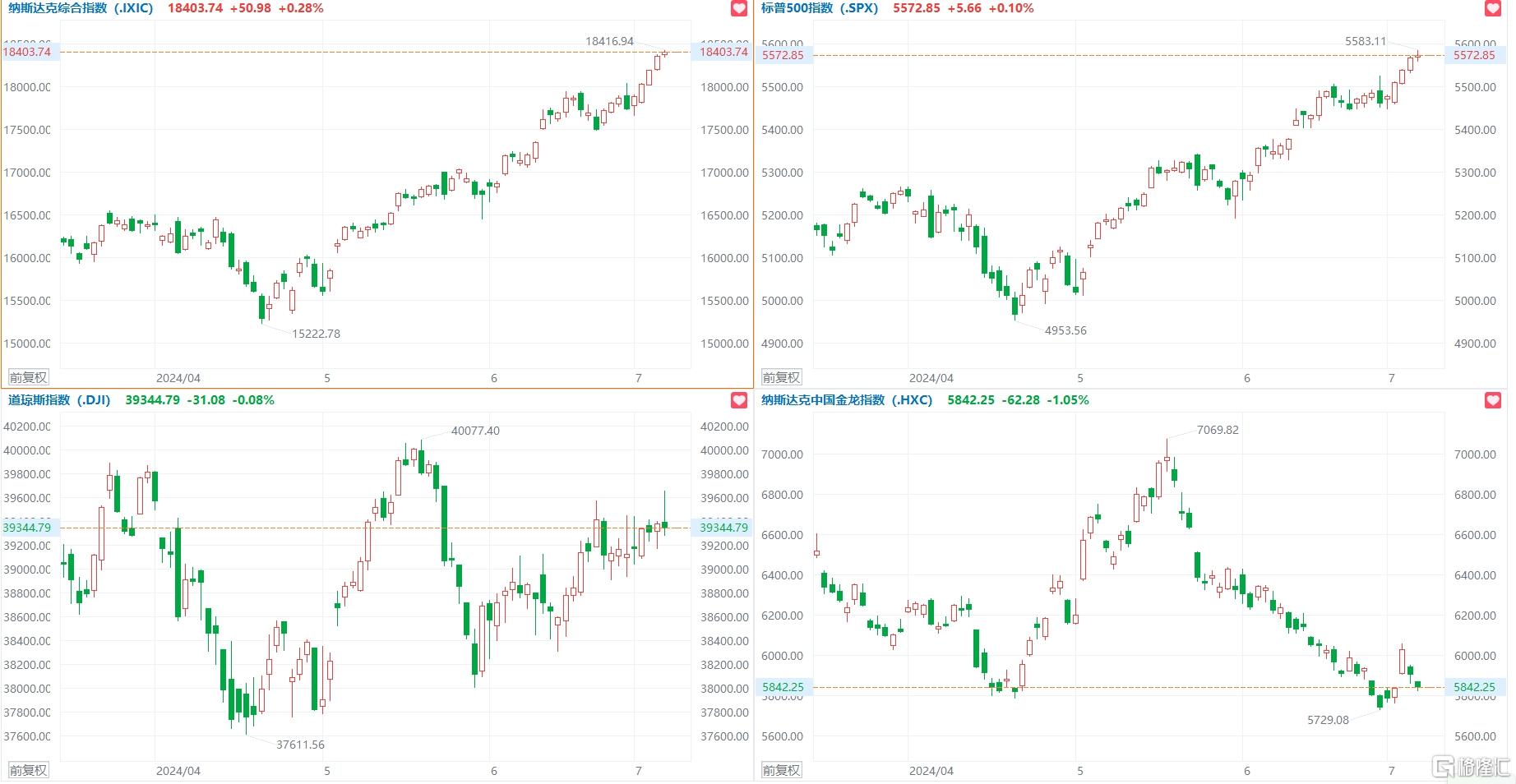Screen dimensions: 1516x784
Task: Open the 标普500指数 (.SPX) title link
Action: click(820, 8)
